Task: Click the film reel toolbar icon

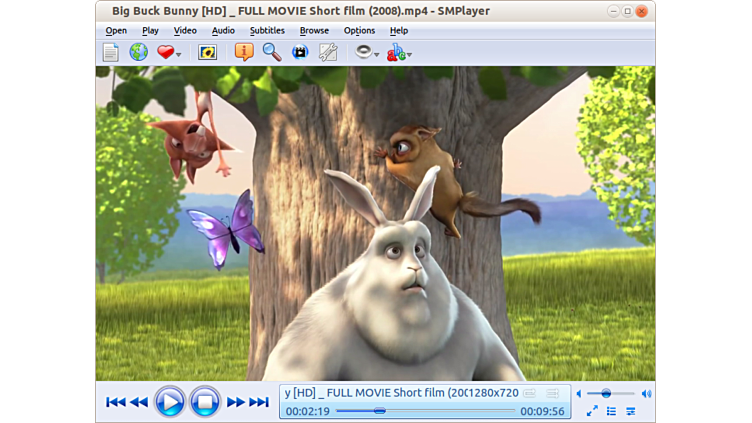Action: pyautogui.click(x=300, y=52)
